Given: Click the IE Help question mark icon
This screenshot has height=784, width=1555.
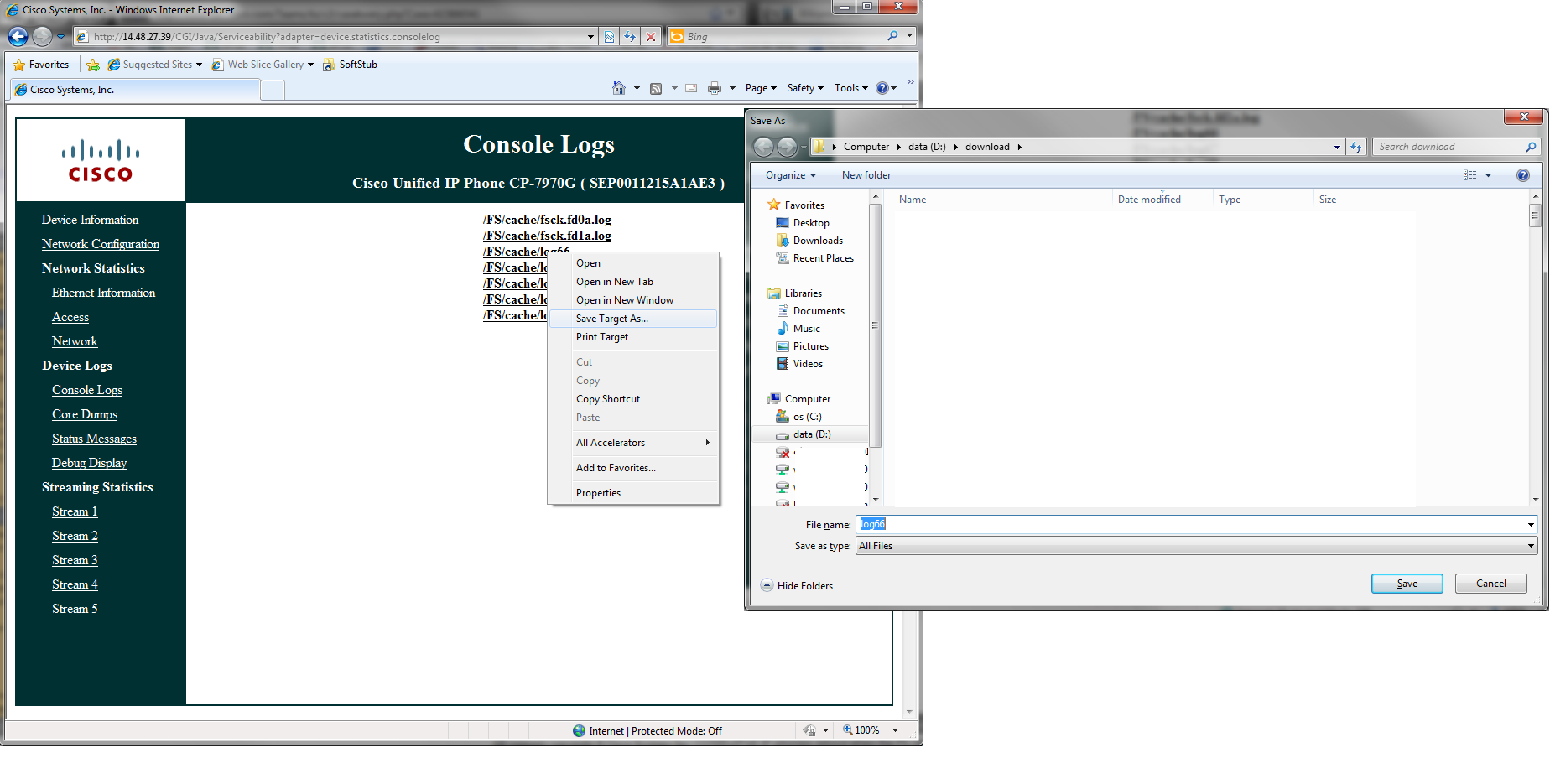Looking at the screenshot, I should (882, 88).
